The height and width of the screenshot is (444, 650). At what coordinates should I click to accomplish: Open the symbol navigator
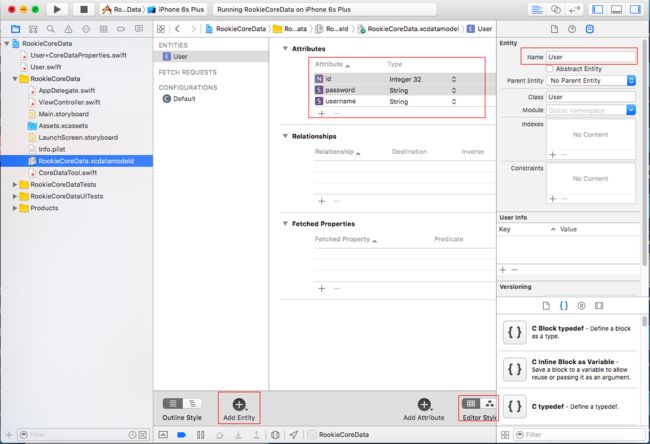click(x=33, y=29)
